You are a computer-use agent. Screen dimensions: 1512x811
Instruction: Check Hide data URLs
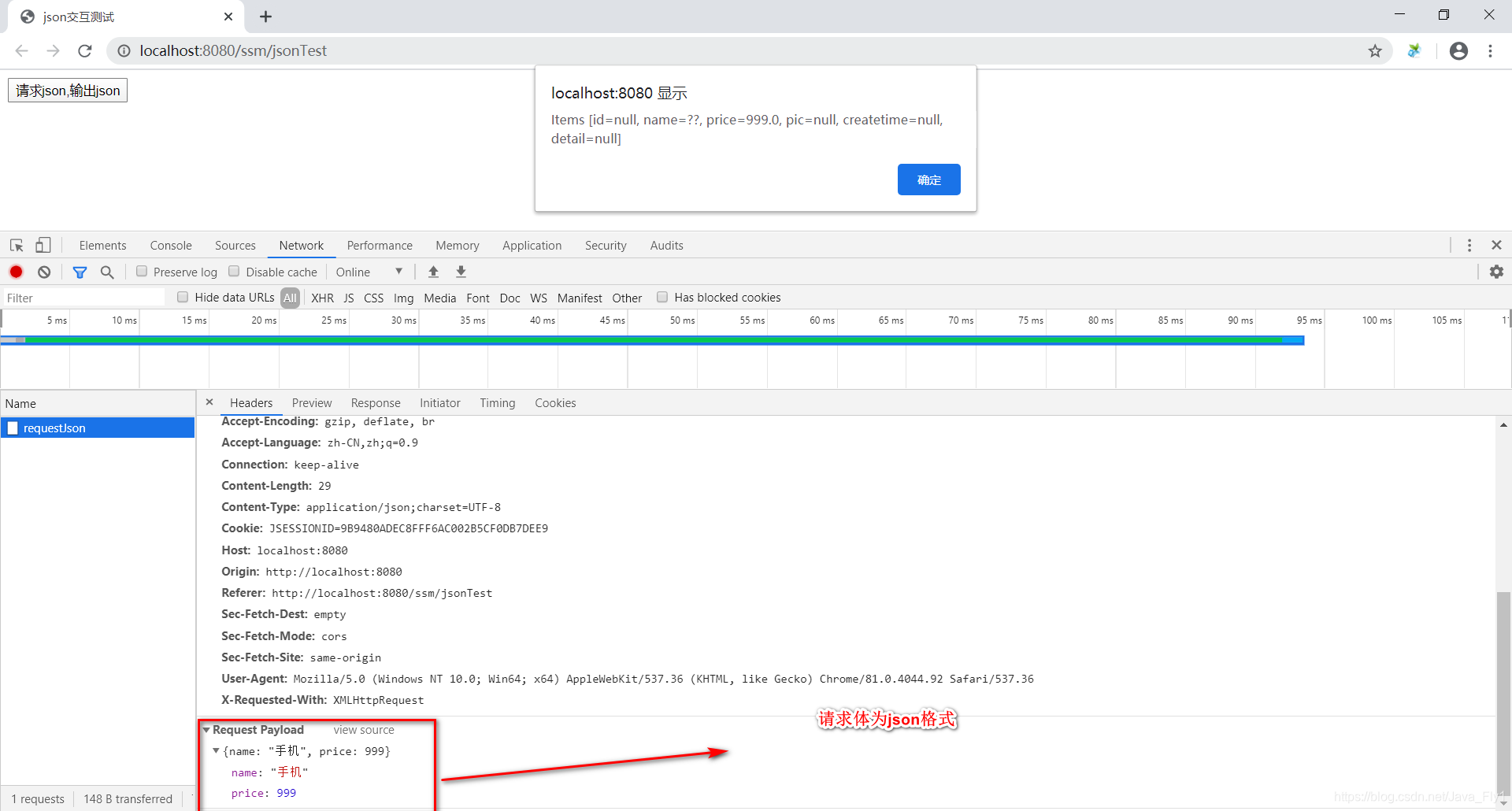click(183, 297)
